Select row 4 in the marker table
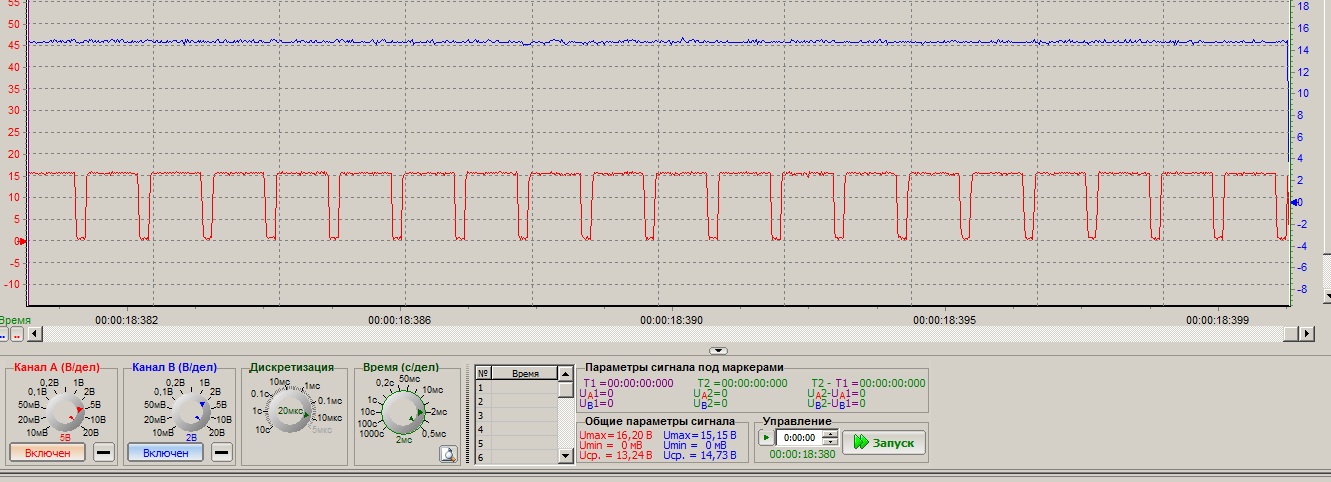This screenshot has width=1331, height=482. [x=517, y=429]
